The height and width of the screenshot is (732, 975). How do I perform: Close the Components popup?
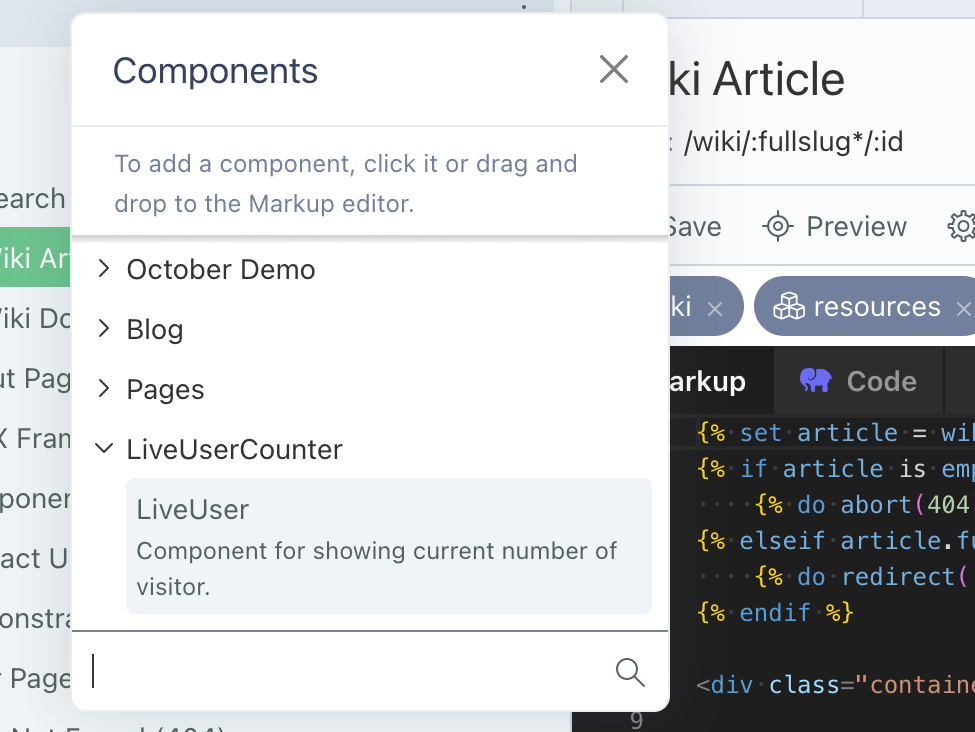(x=614, y=69)
